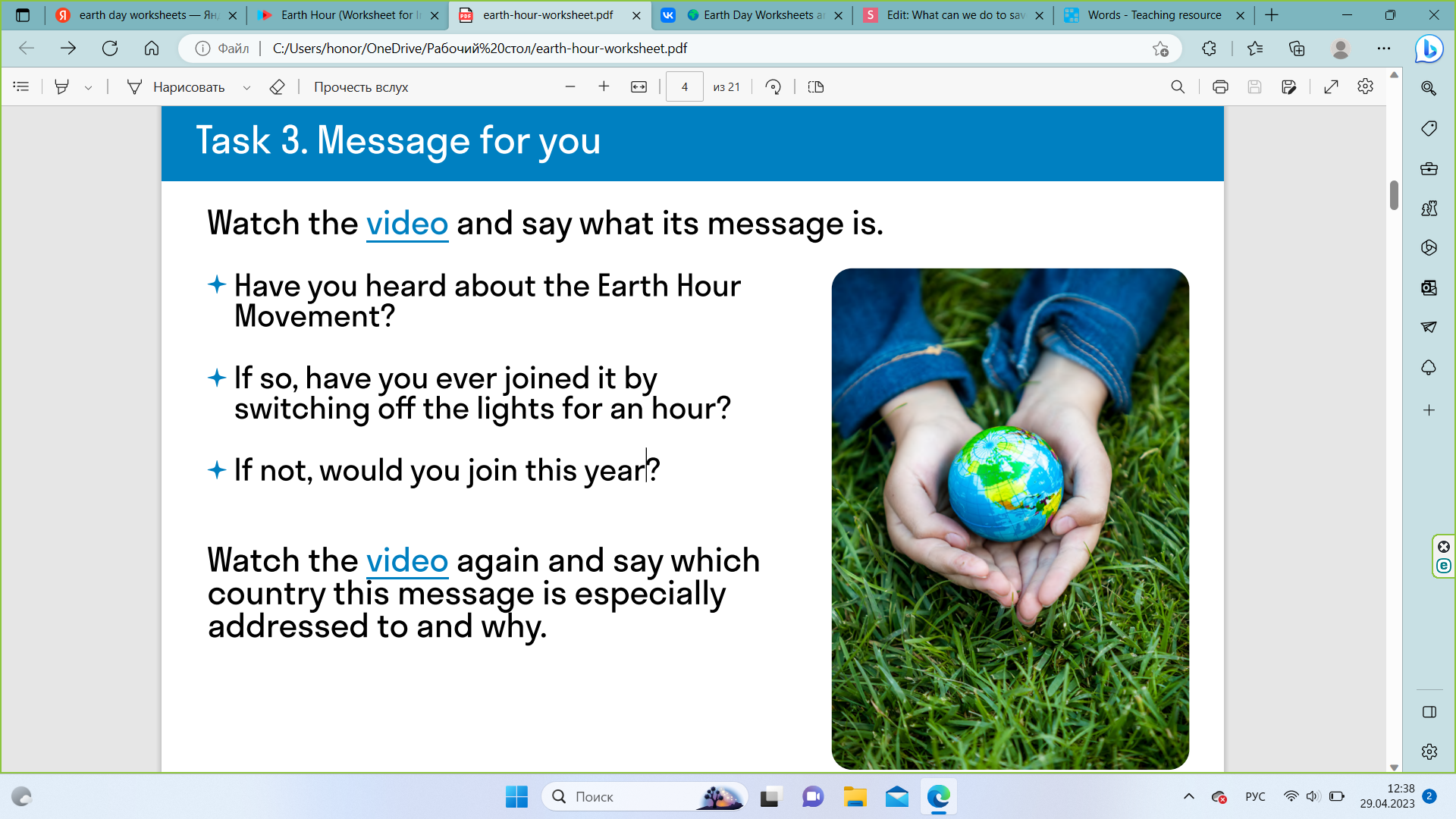This screenshot has width=1456, height=819.
Task: Show hidden system tray icons chevron
Action: (1188, 796)
